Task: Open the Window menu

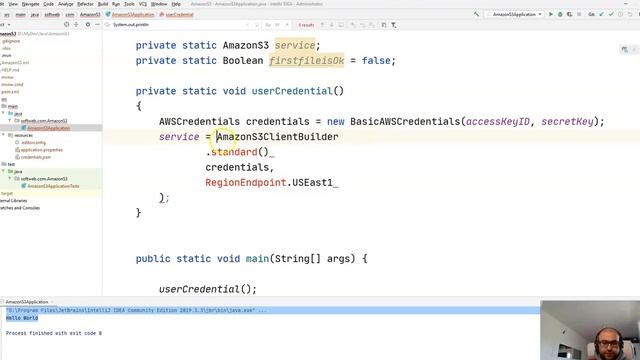Action: 159,4
